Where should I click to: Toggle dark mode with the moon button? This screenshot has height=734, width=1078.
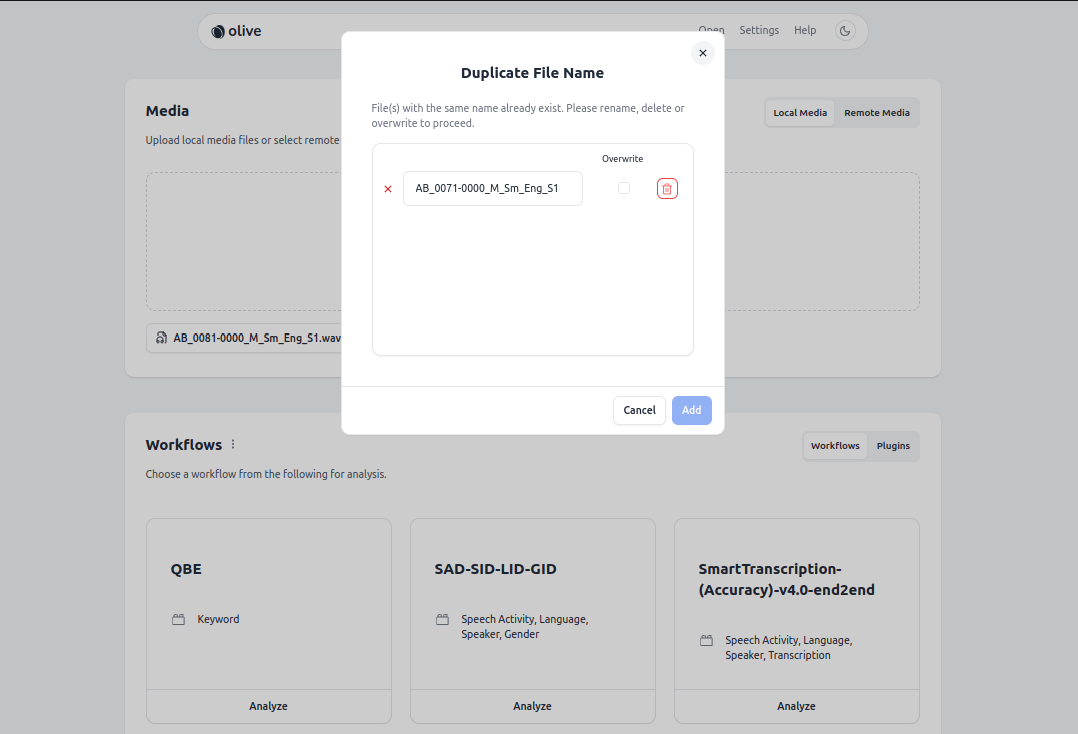845,31
